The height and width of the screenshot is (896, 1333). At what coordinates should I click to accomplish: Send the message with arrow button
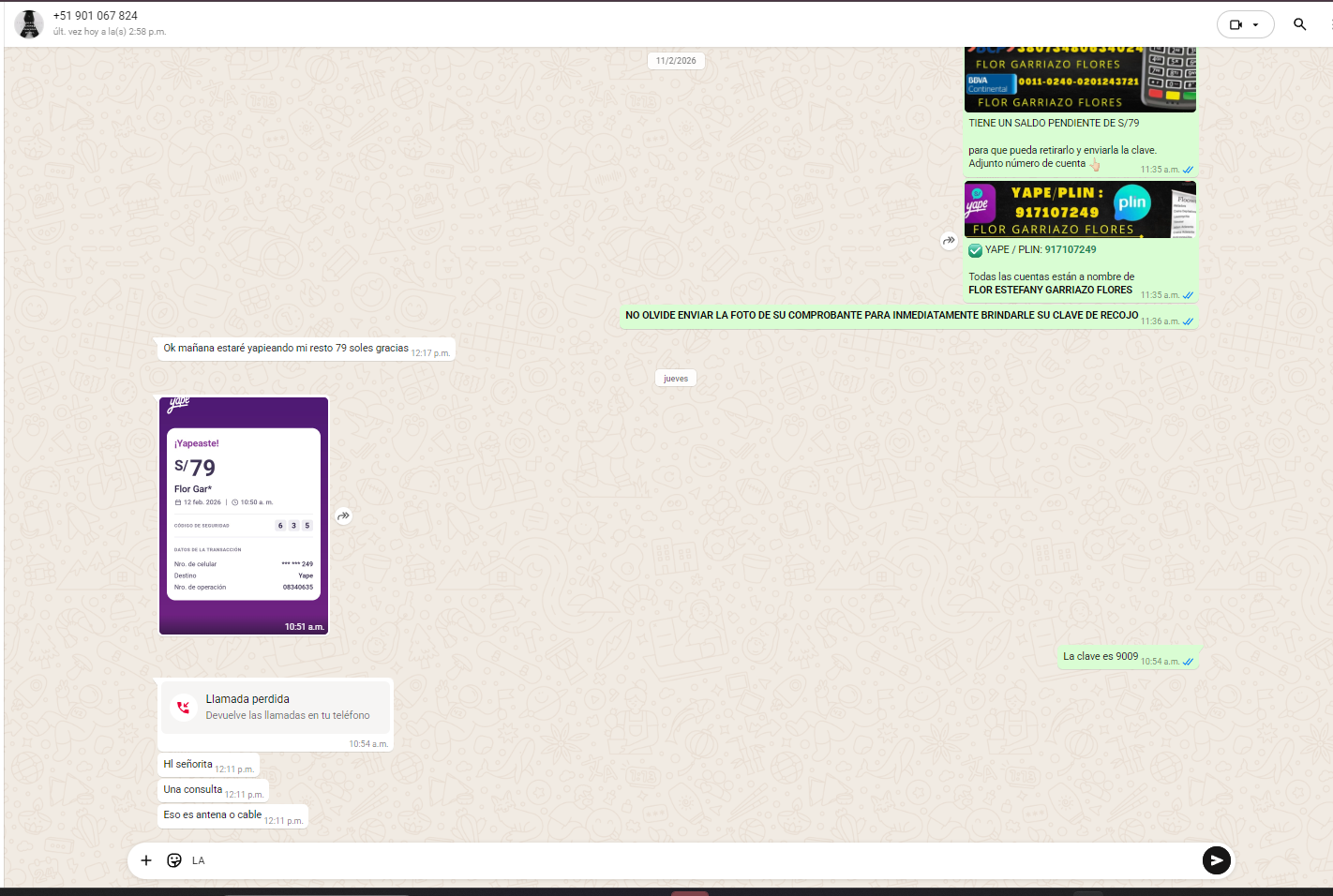tap(1216, 860)
